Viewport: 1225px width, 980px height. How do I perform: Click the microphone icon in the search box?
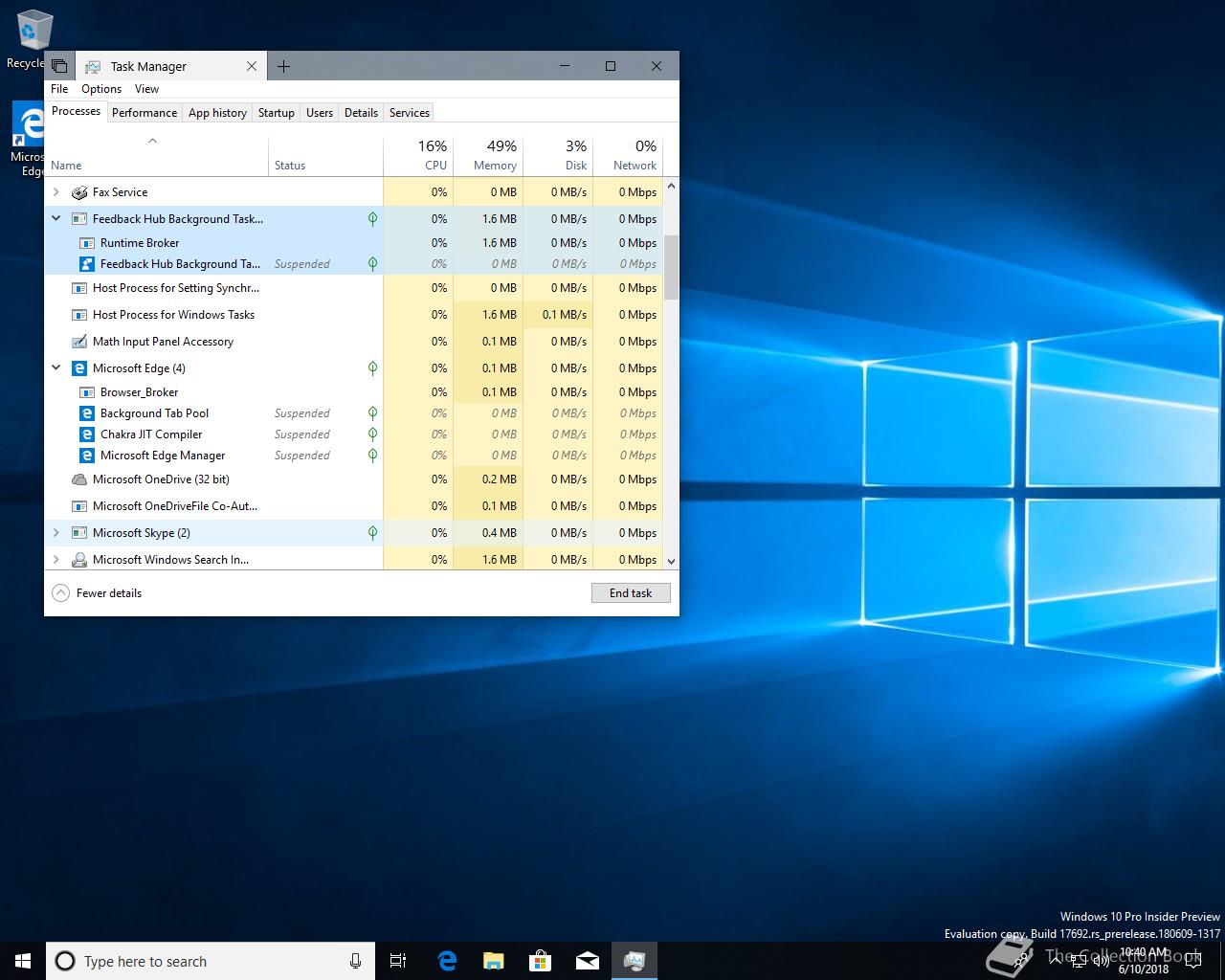point(356,961)
